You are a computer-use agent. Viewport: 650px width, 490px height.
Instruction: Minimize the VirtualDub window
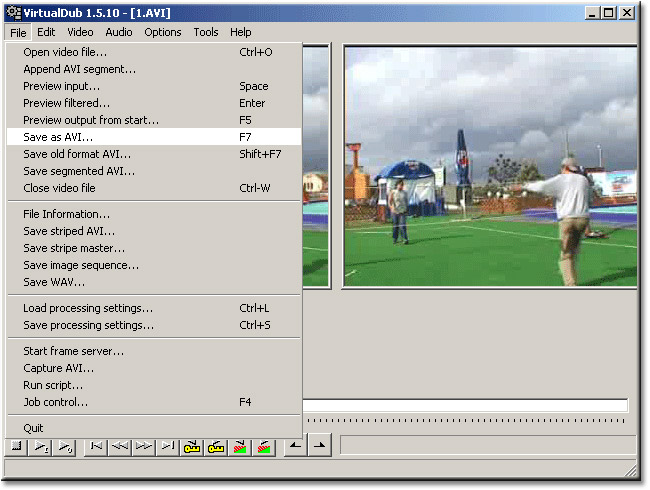[x=592, y=13]
